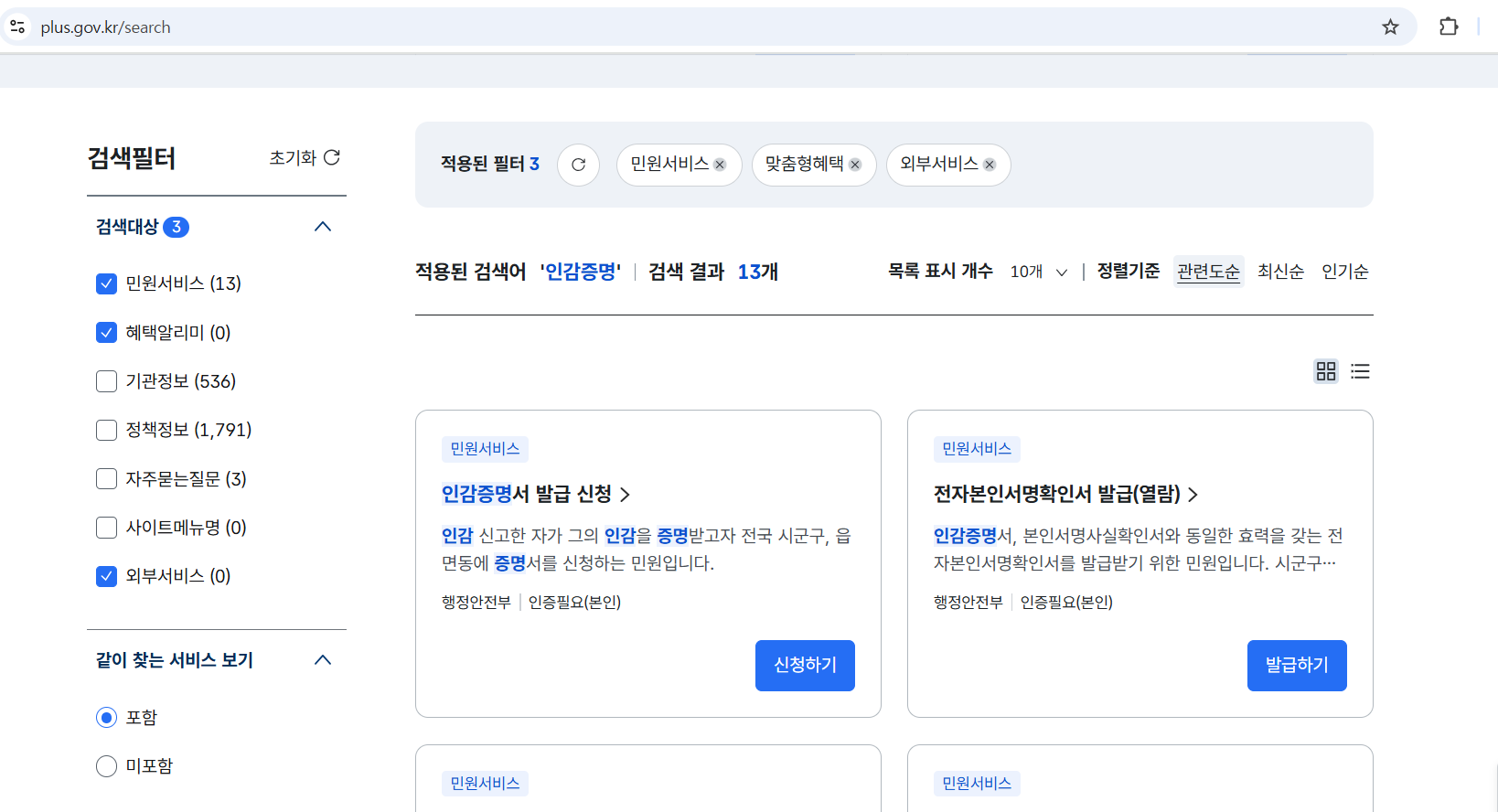
Task: Check the 사이트메뉴명 (0) checkbox
Action: (x=106, y=527)
